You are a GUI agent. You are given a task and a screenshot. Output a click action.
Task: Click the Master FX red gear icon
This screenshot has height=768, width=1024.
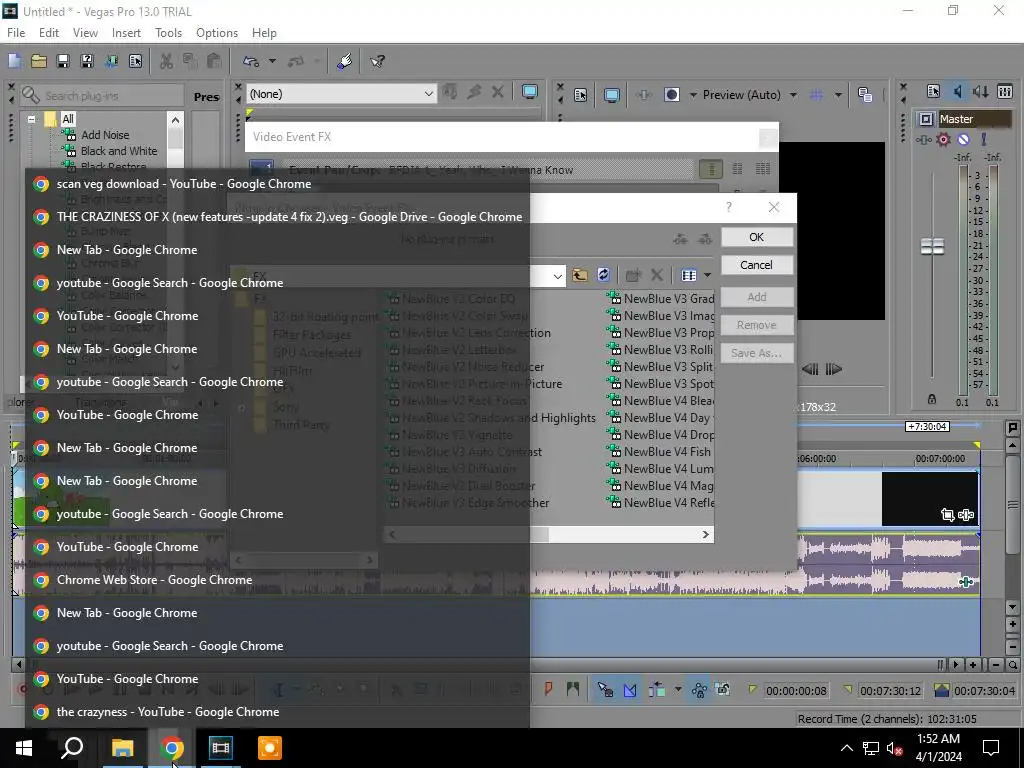point(943,139)
